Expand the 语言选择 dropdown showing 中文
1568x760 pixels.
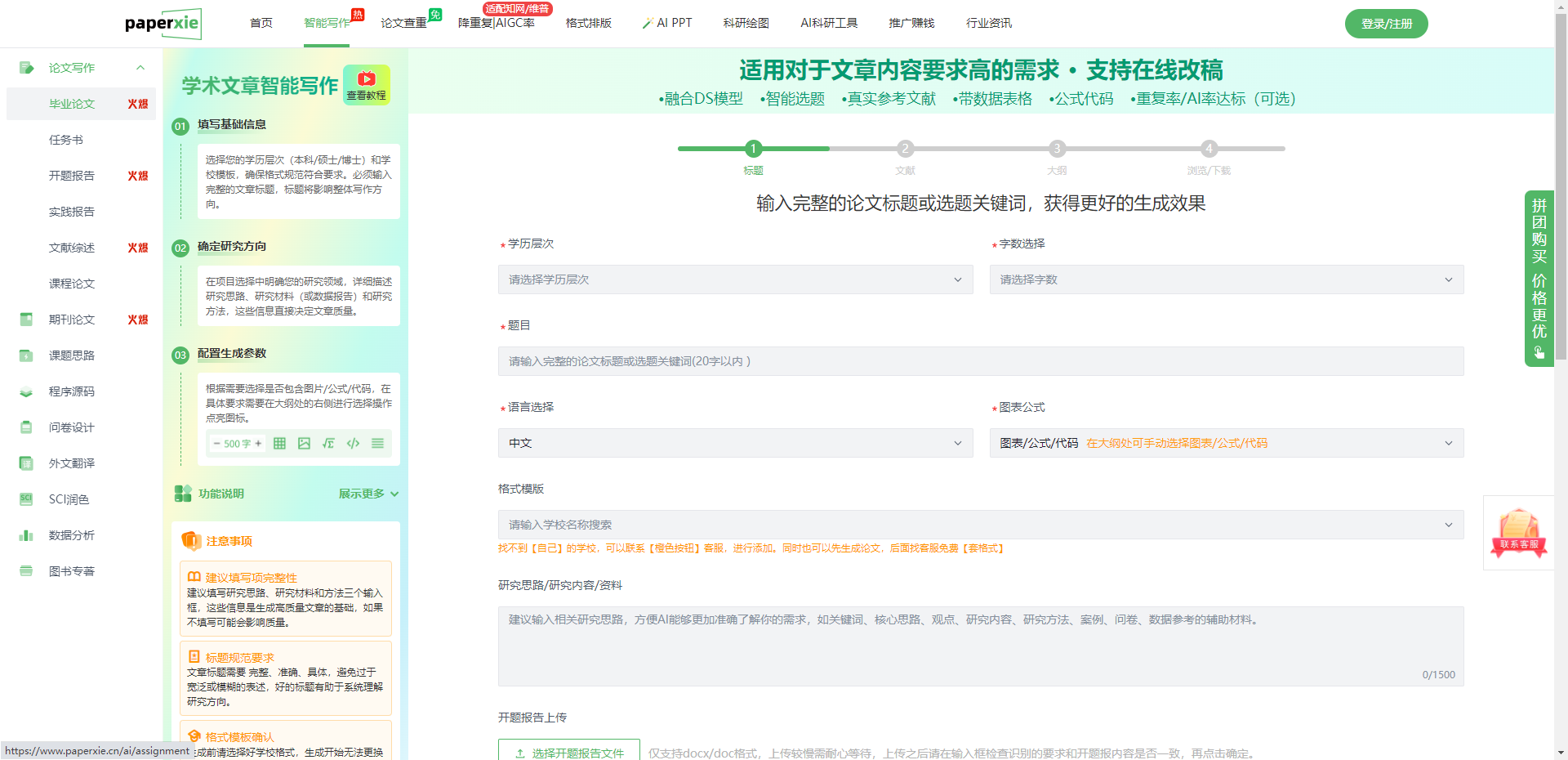click(735, 443)
